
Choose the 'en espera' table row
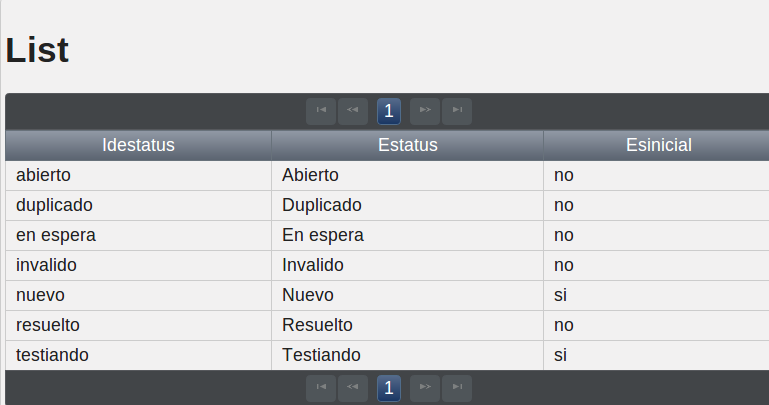point(387,235)
